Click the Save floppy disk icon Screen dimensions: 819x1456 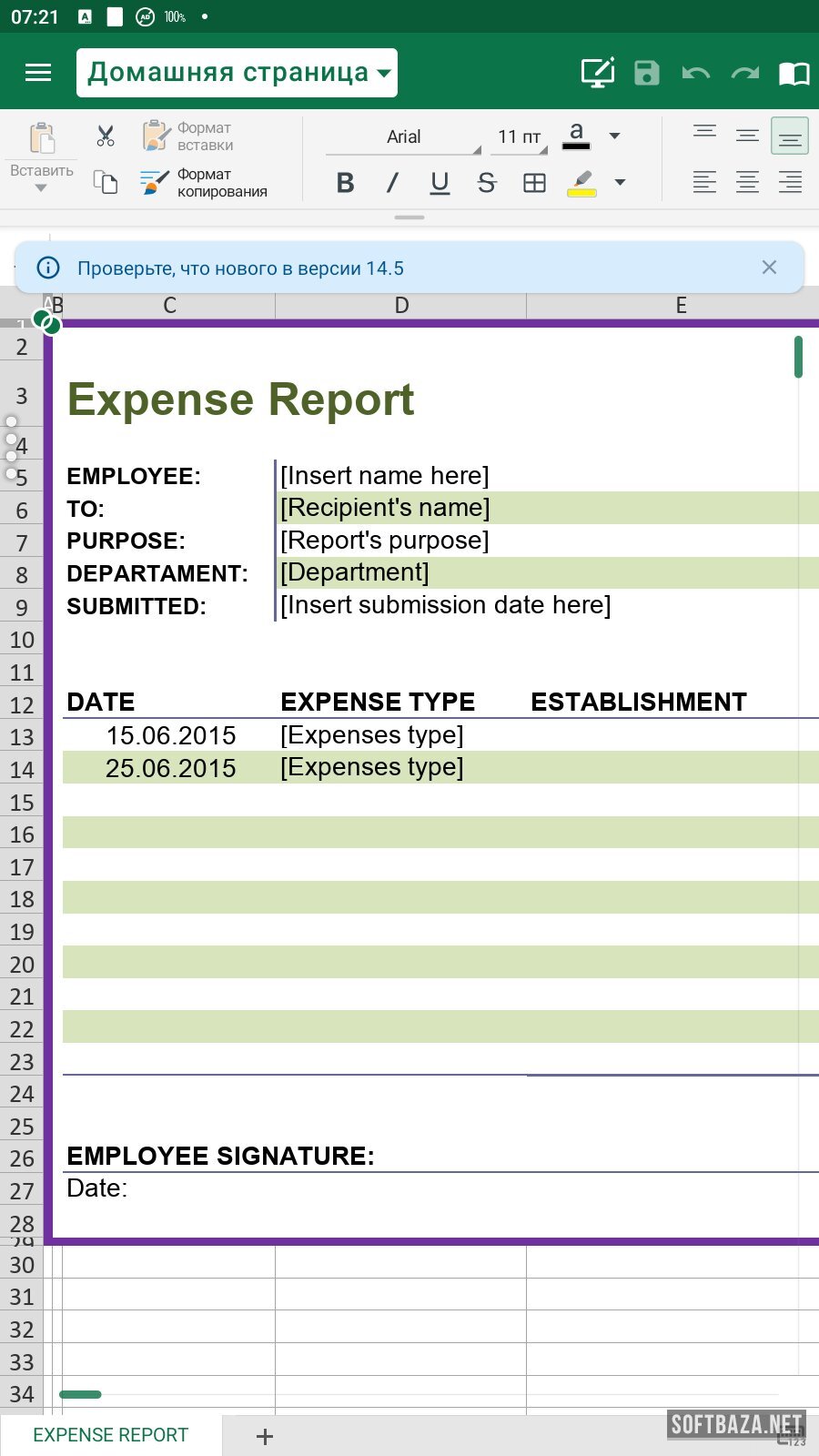(x=646, y=73)
